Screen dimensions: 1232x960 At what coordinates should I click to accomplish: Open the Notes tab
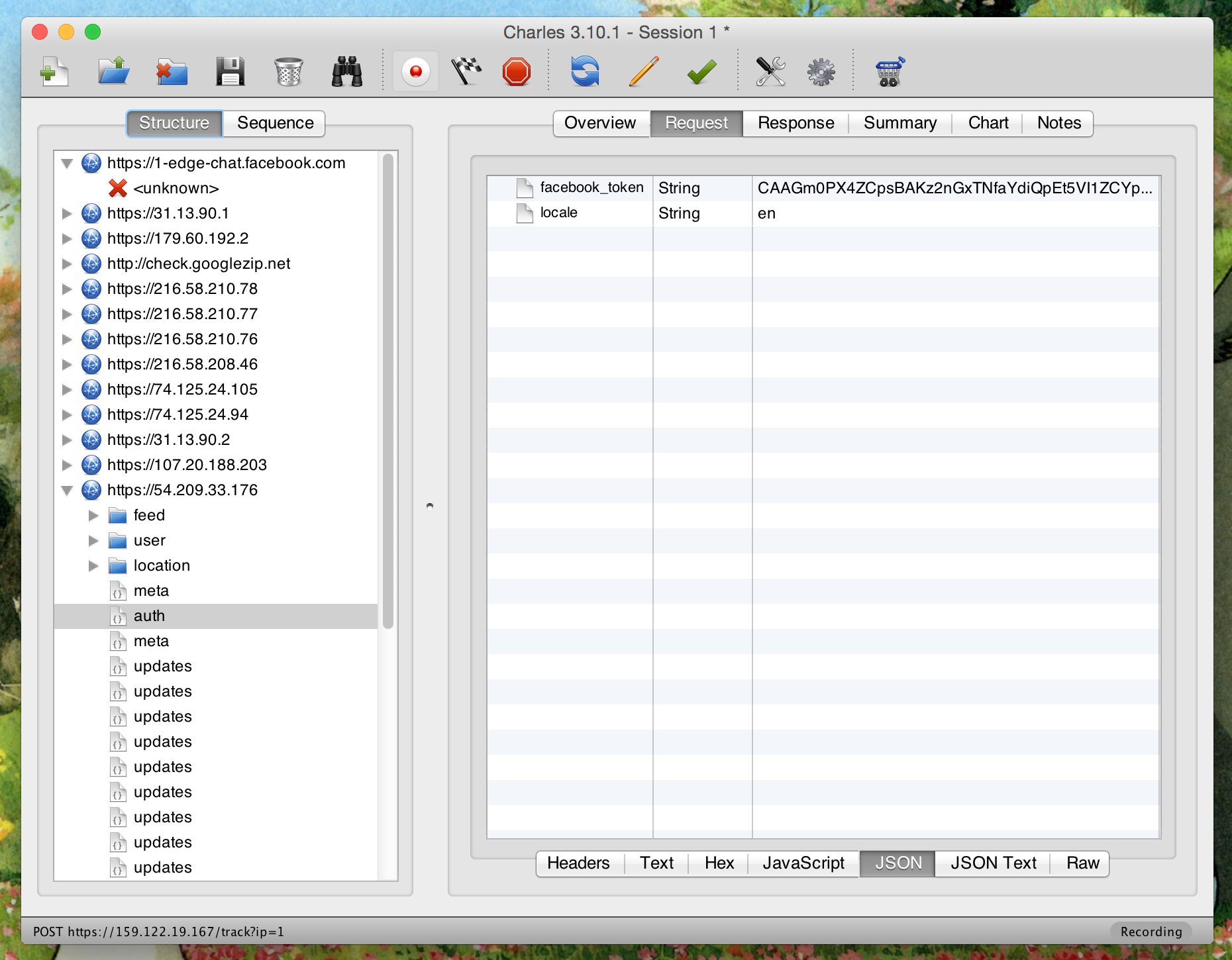[1058, 123]
